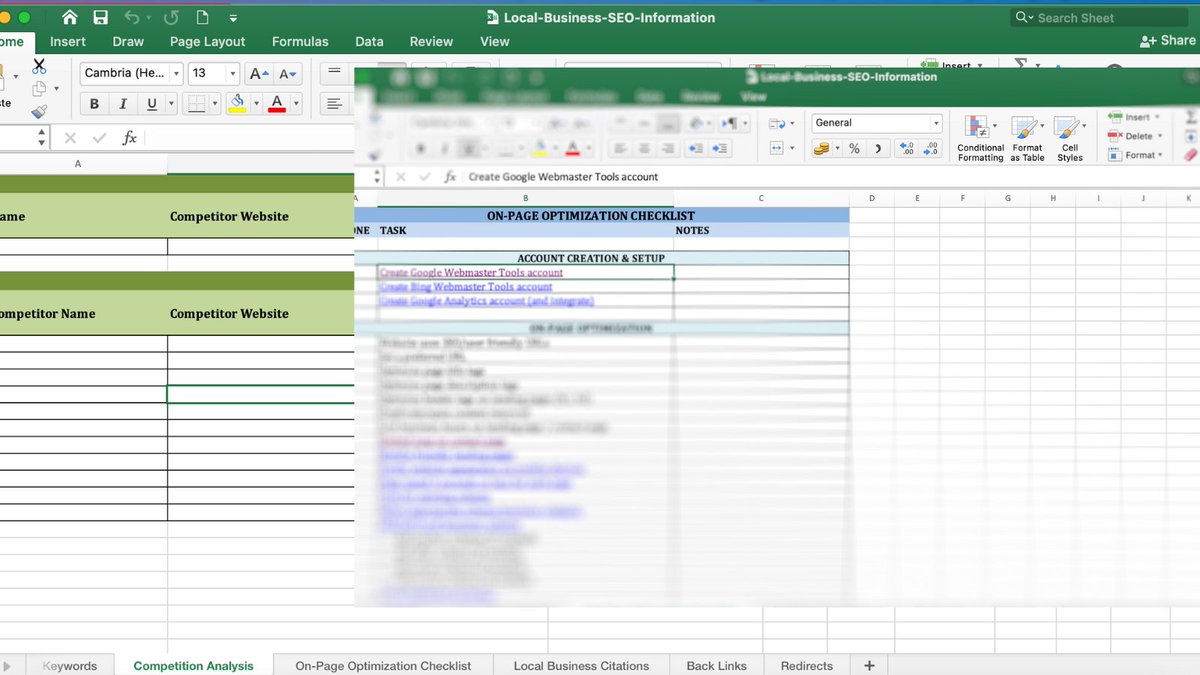Image resolution: width=1200 pixels, height=675 pixels.
Task: Click the Format Painter brush icon
Action: pos(39,112)
